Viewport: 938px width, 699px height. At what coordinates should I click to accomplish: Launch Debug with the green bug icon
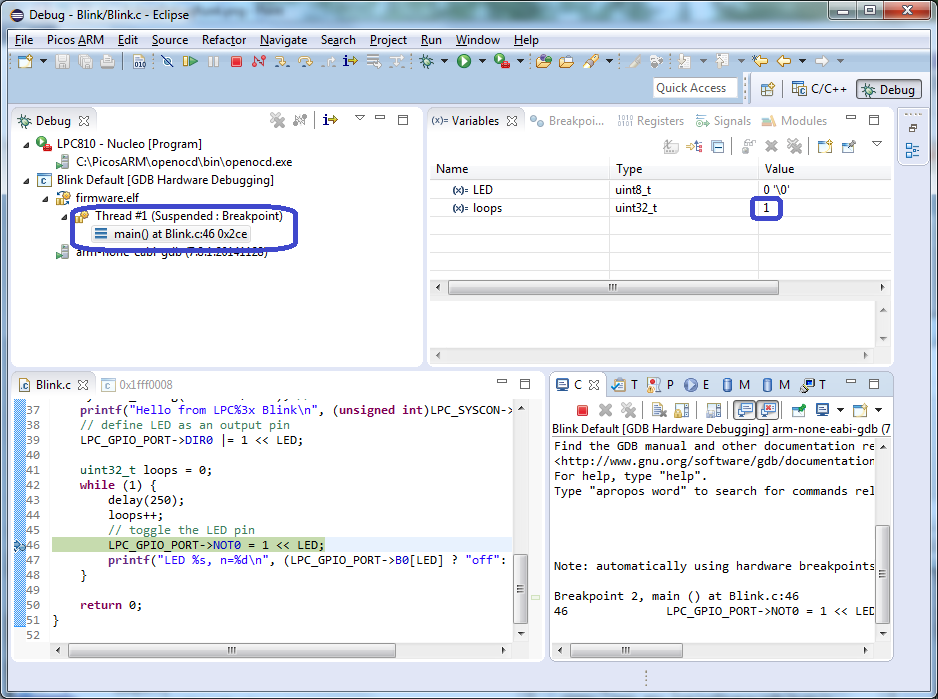pos(427,61)
